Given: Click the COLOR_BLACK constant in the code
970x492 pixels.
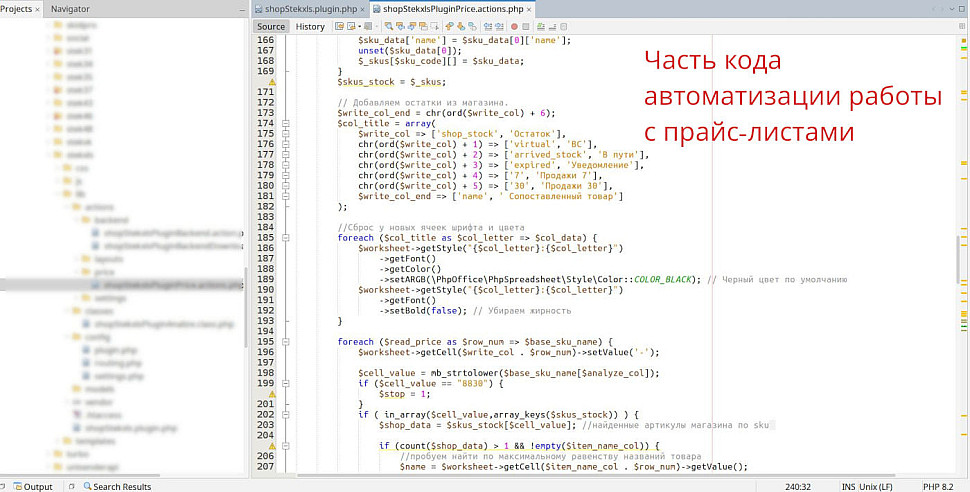Looking at the screenshot, I should coord(663,279).
